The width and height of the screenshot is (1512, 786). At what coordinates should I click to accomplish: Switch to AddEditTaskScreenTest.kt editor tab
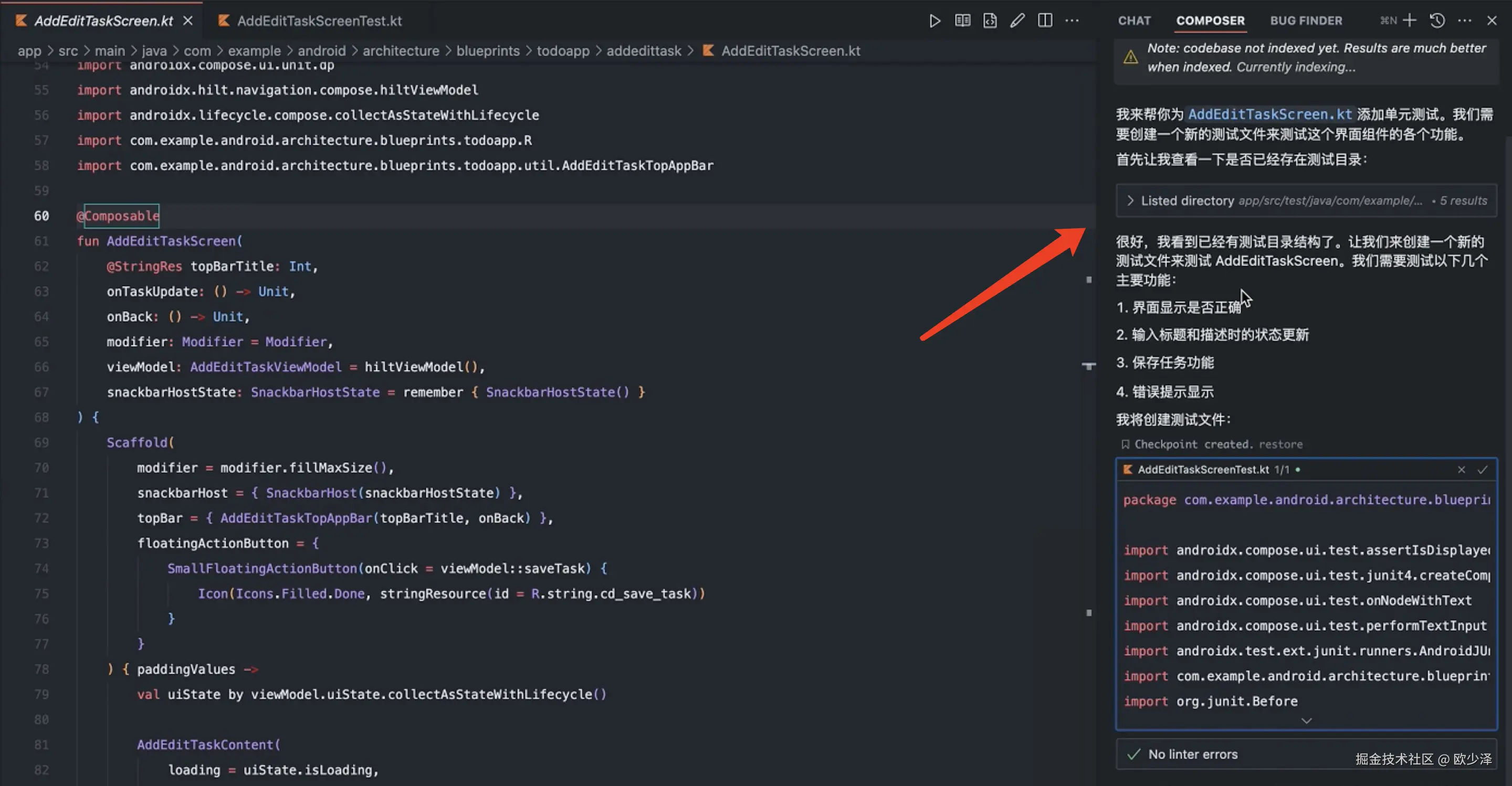point(319,21)
